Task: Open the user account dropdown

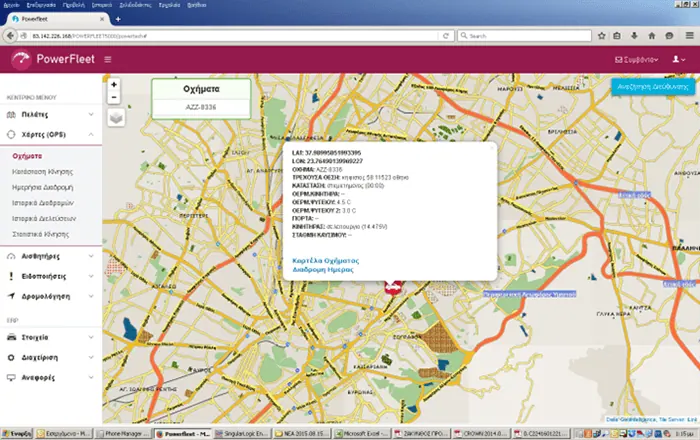Action: pos(679,59)
